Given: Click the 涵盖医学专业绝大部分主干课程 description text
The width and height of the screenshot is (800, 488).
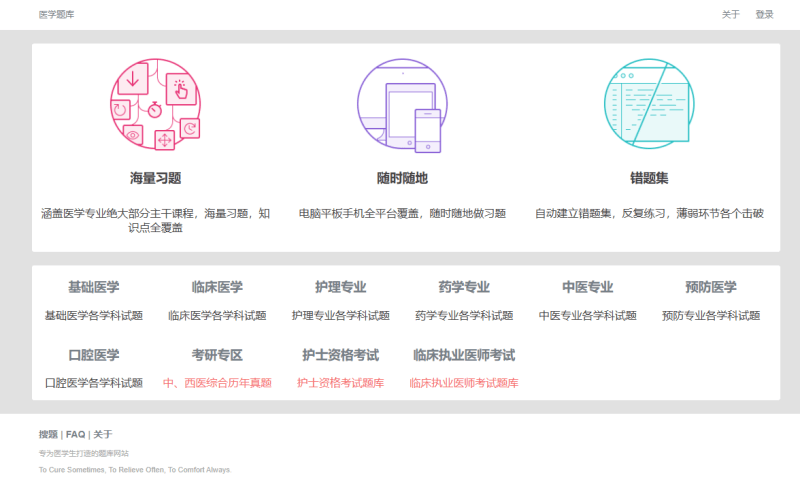Looking at the screenshot, I should tap(156, 221).
